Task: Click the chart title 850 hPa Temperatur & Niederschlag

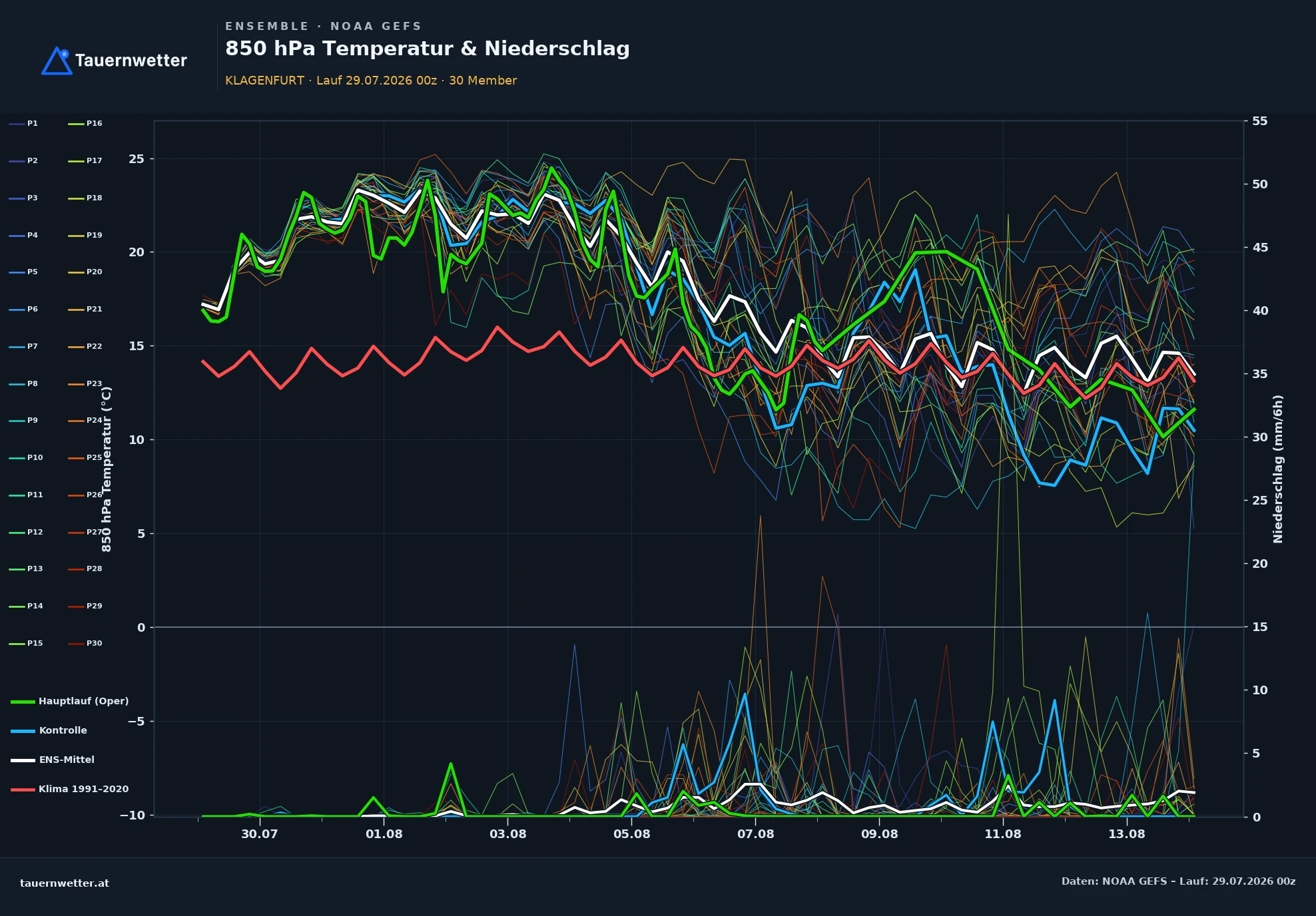Action: (428, 49)
